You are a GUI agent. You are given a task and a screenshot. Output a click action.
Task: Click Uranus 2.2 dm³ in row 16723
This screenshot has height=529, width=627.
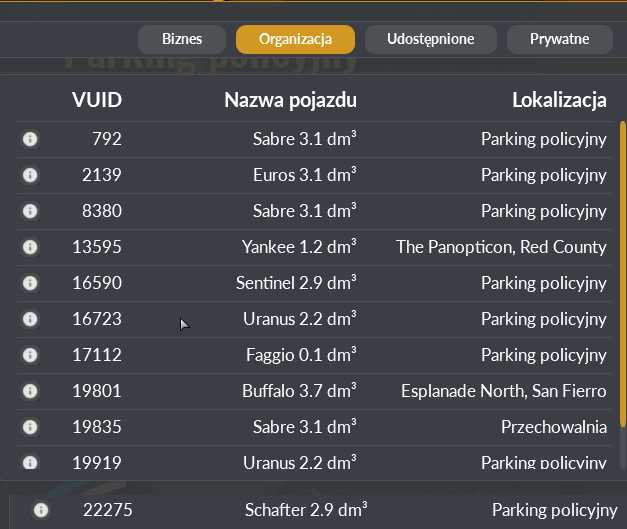300,319
